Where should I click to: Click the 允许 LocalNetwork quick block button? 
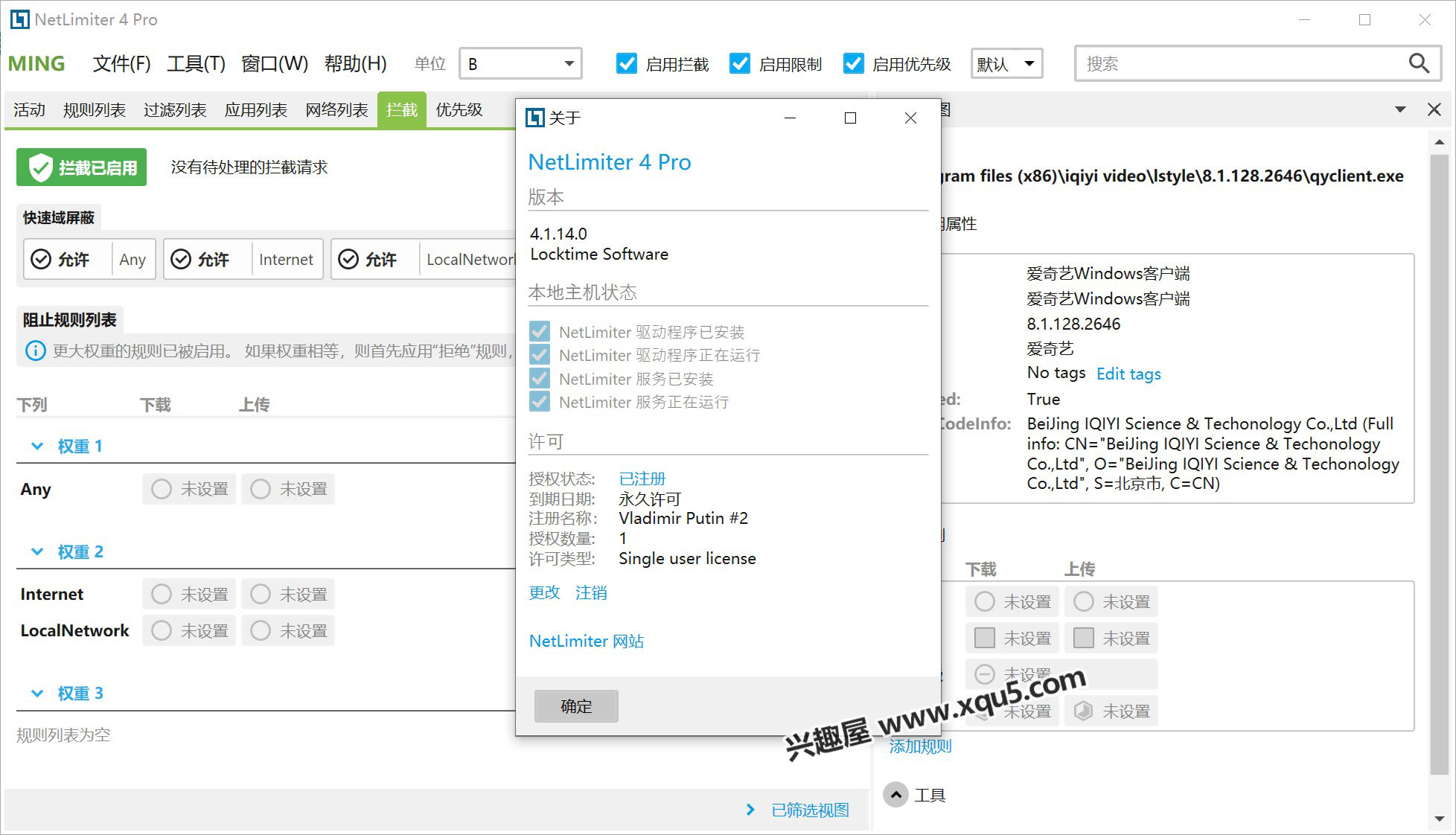click(x=423, y=259)
